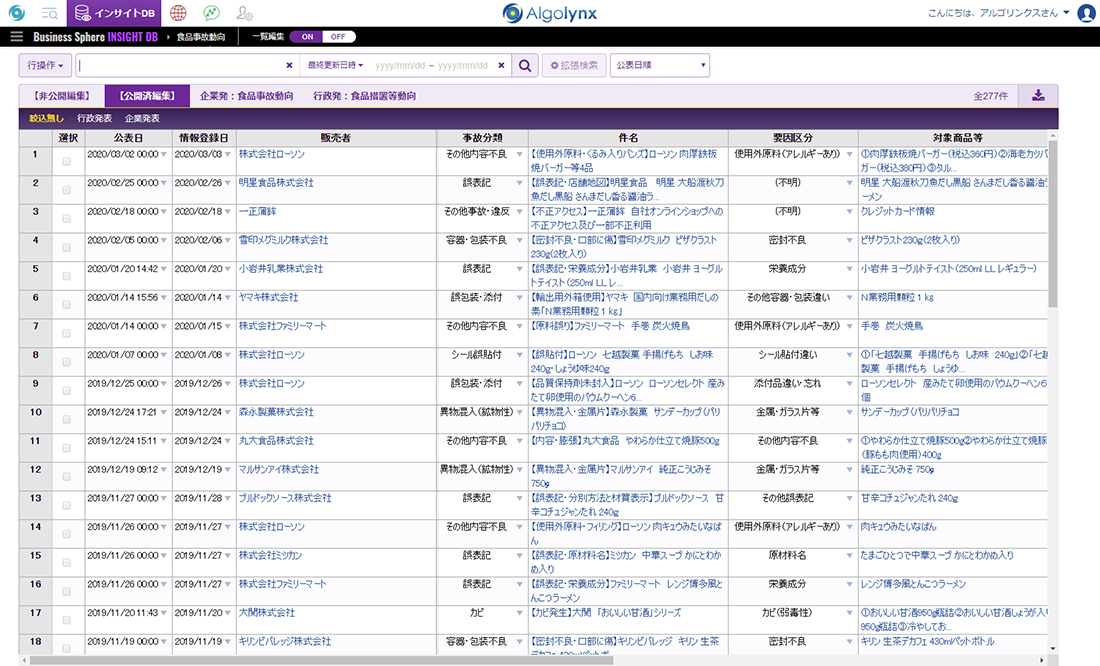Open the hamburger menu

16,37
